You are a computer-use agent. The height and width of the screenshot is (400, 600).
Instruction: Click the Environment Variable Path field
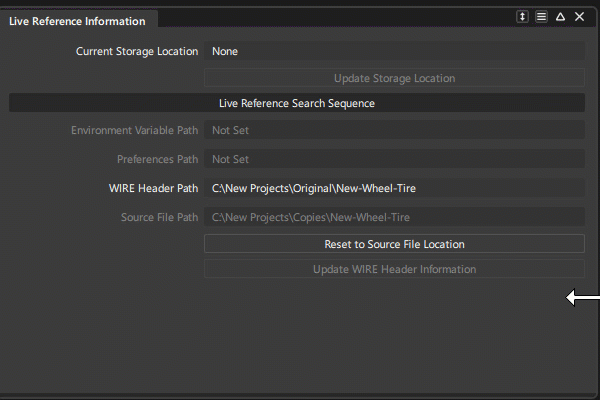point(394,130)
